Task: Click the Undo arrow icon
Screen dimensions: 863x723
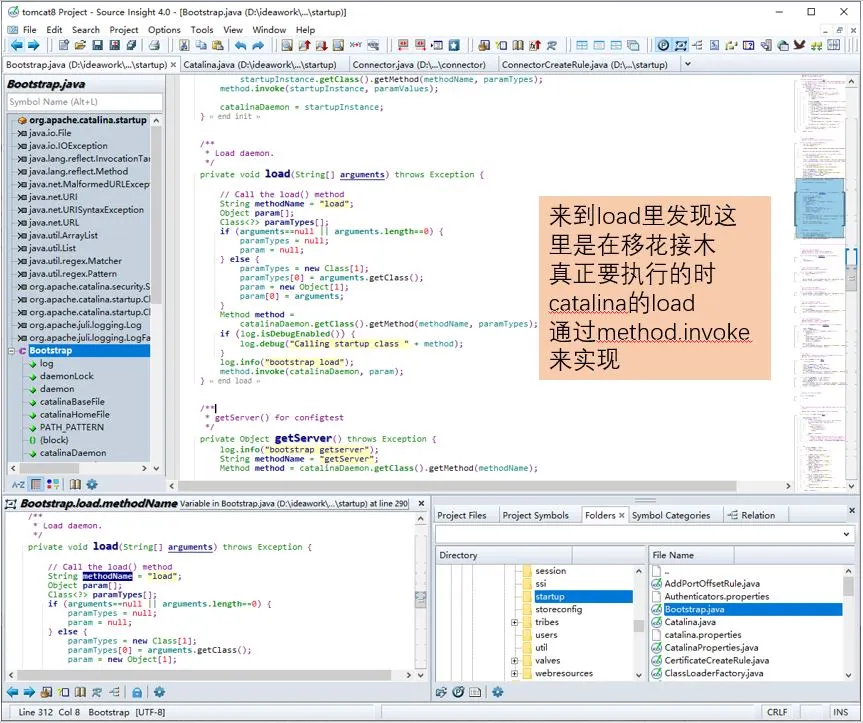Action: pyautogui.click(x=241, y=46)
